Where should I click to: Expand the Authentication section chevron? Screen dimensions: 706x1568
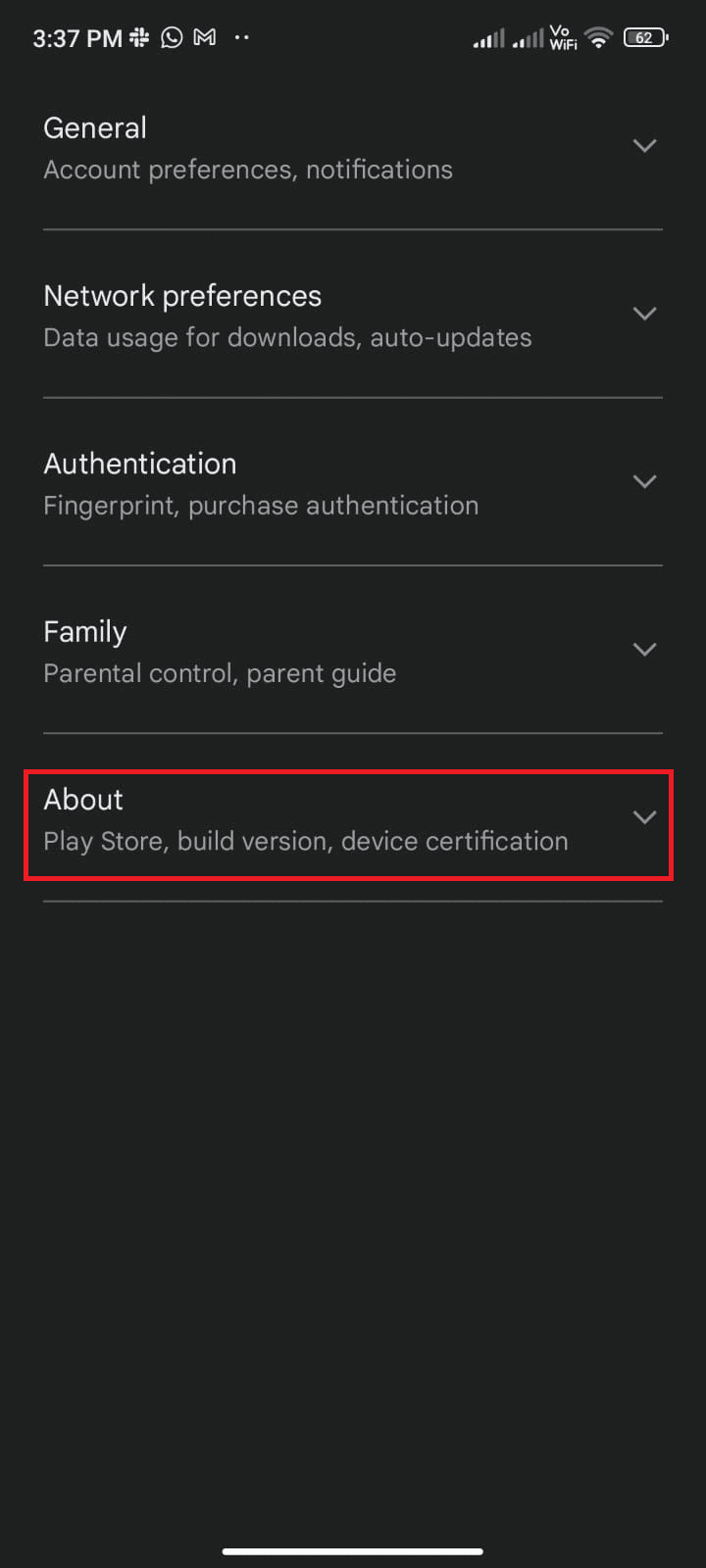point(644,481)
